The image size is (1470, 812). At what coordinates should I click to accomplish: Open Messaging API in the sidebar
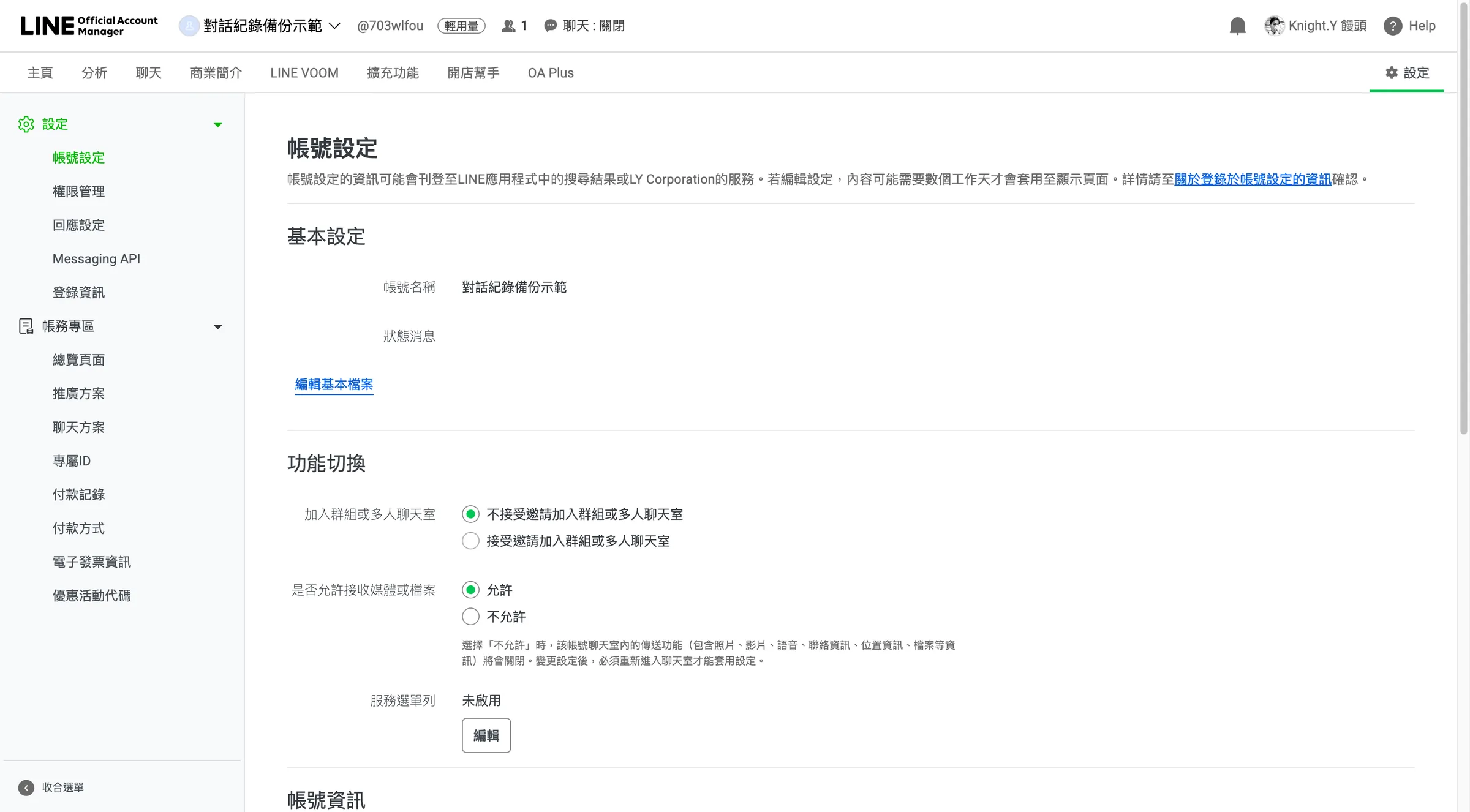tap(96, 259)
